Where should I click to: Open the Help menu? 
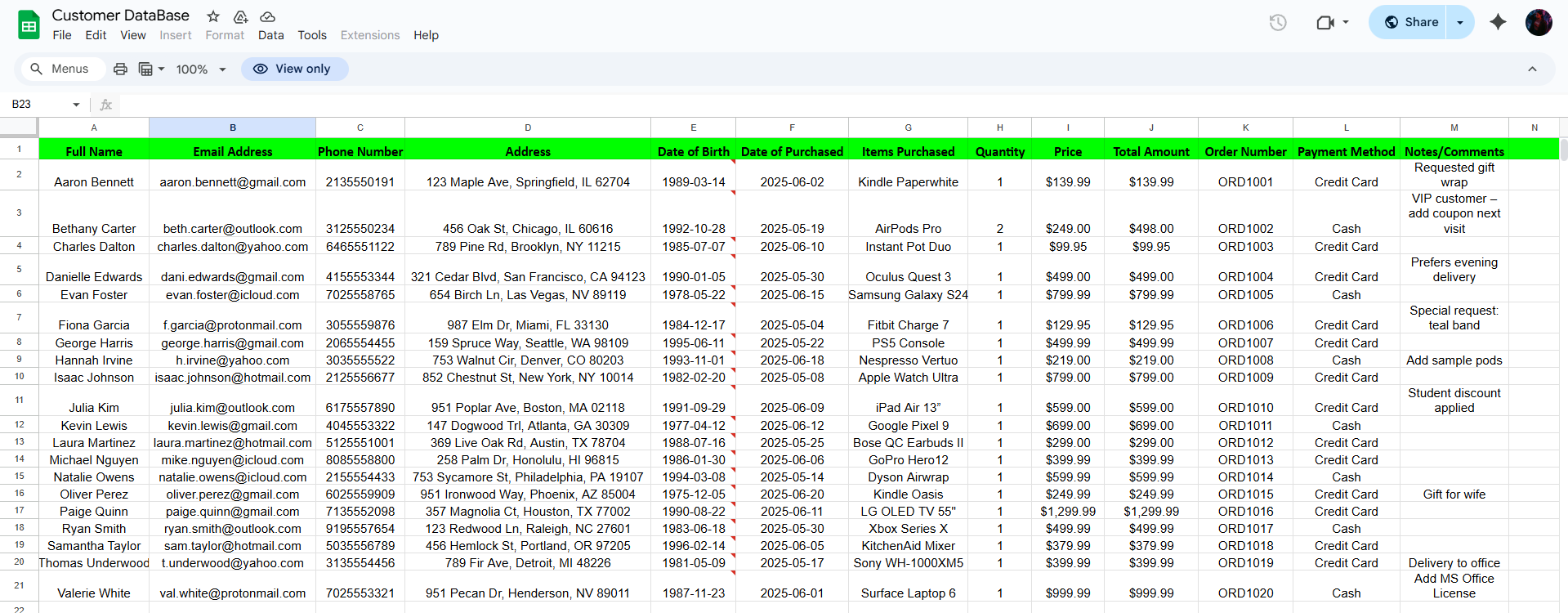click(426, 35)
